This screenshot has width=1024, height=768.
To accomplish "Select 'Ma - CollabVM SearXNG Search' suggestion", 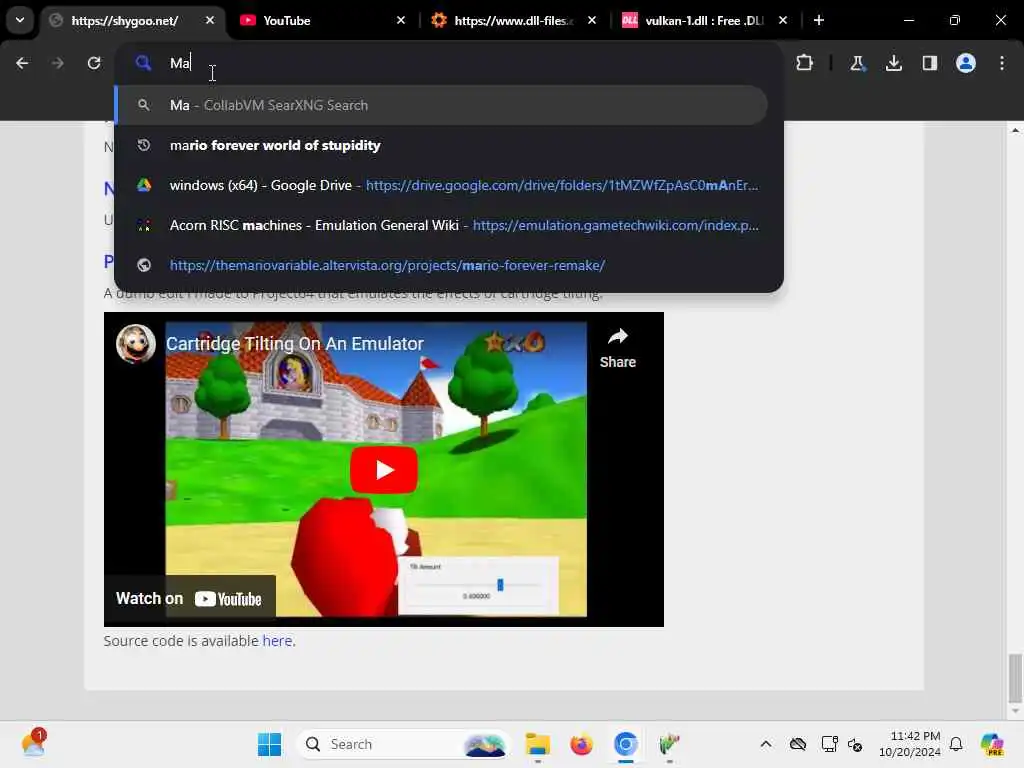I will pos(441,105).
